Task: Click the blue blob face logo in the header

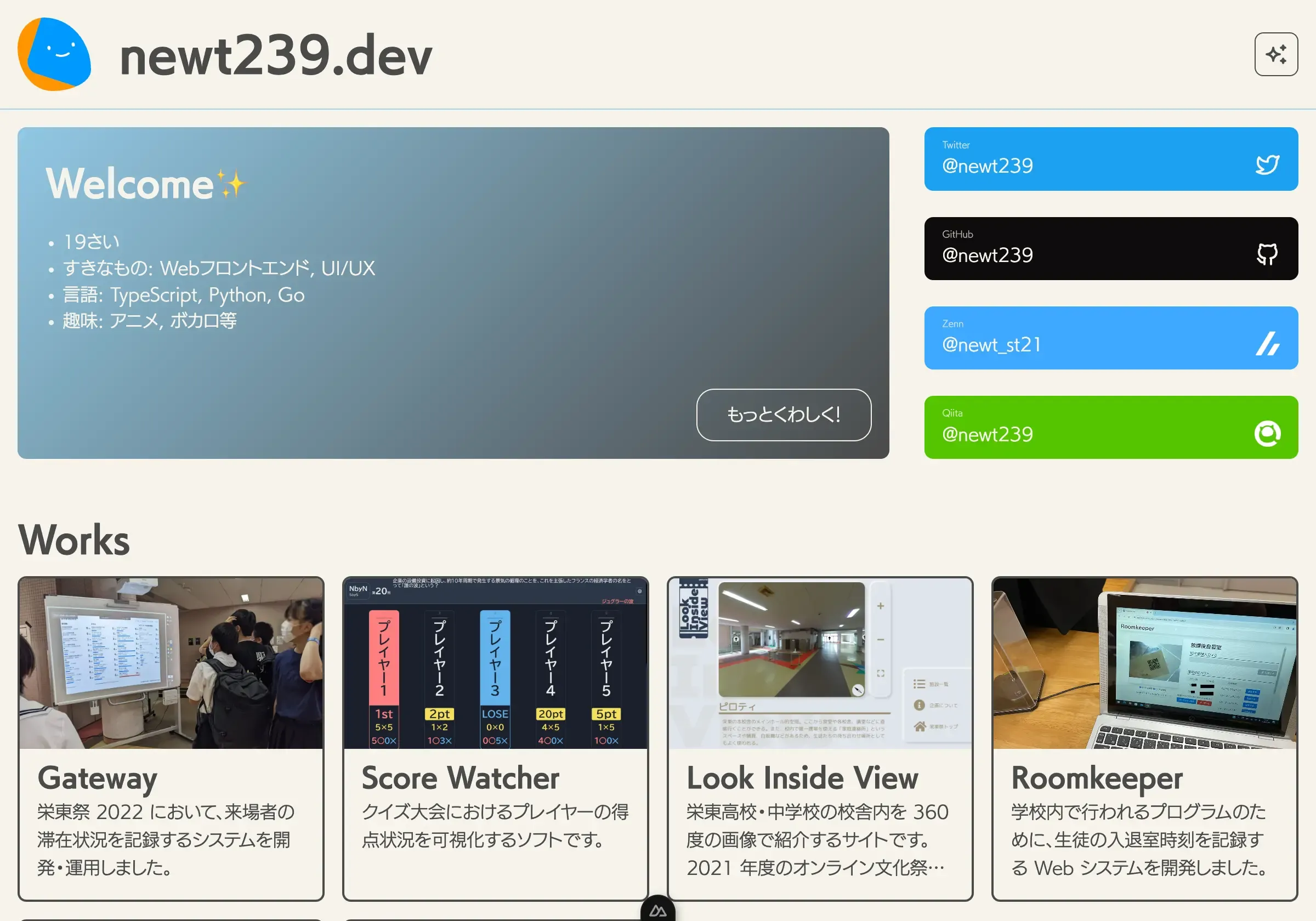Action: coord(54,54)
